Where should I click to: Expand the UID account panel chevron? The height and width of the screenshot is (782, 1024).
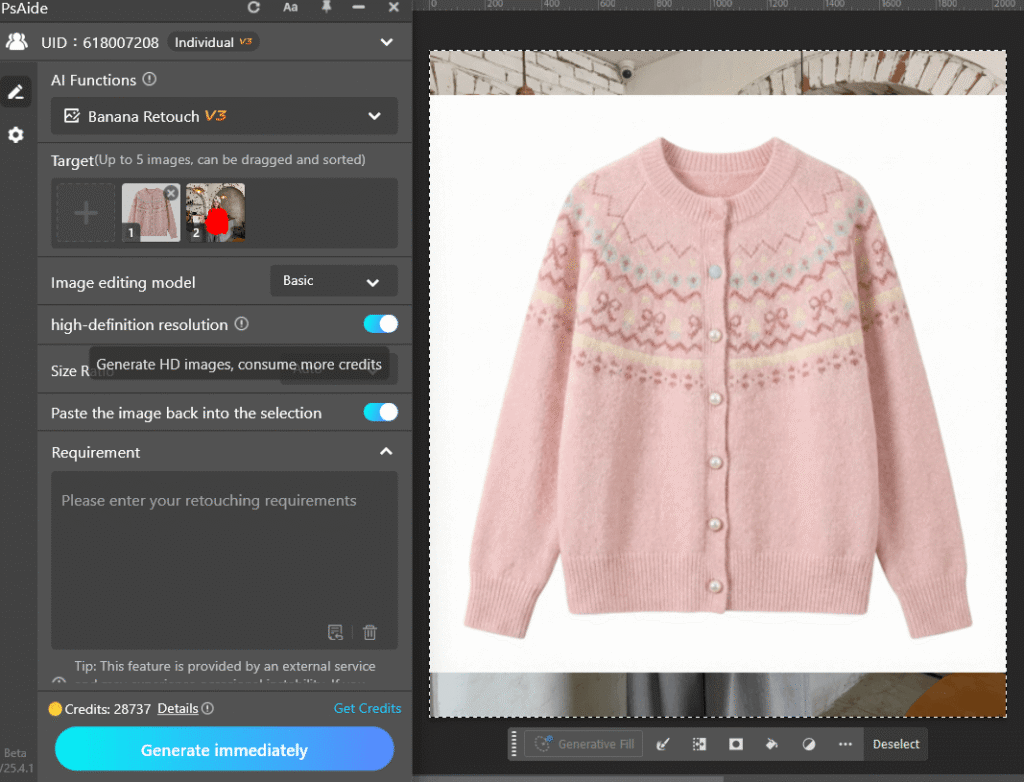pos(387,42)
